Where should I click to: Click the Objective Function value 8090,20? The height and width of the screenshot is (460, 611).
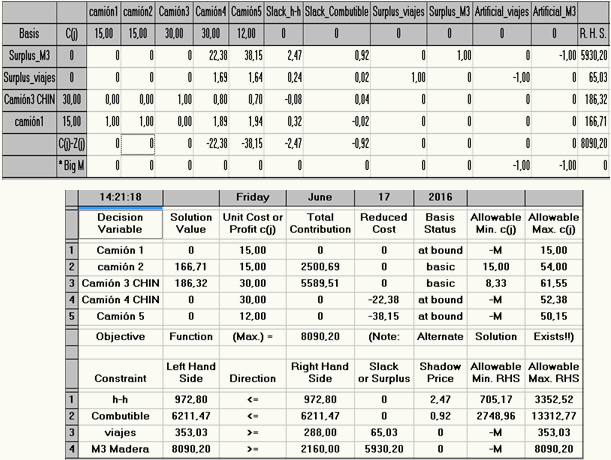(320, 336)
